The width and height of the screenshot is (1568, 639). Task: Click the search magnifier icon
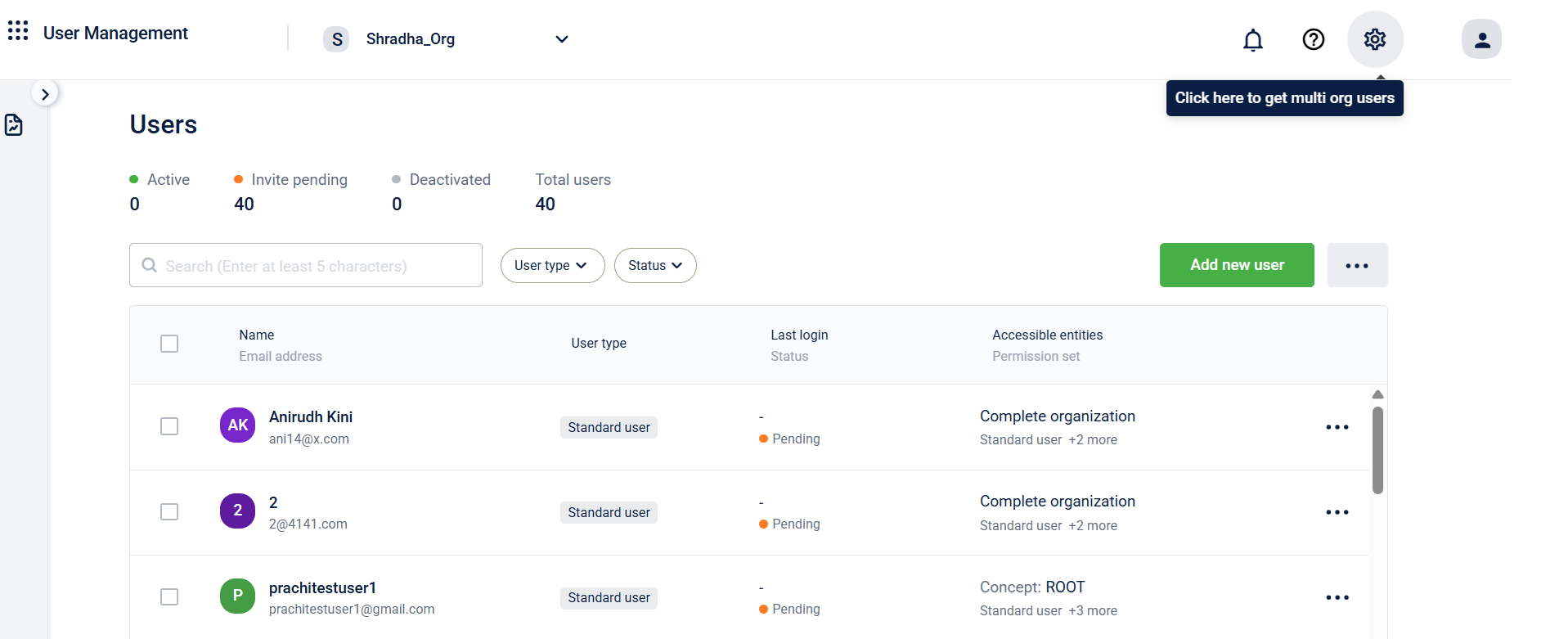click(150, 265)
